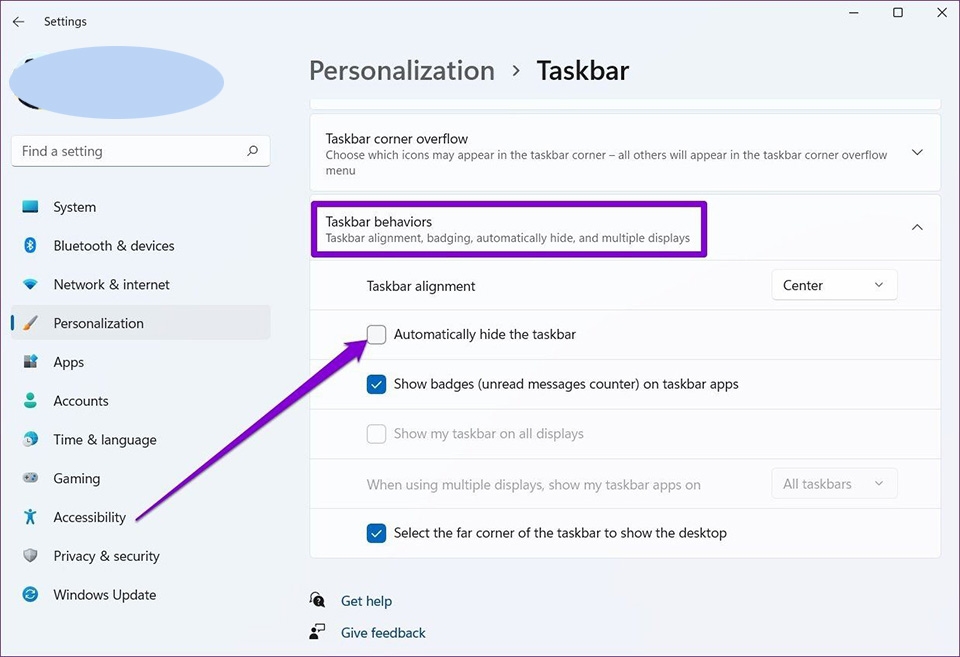
Task: Open Apps settings category
Action: coord(140,361)
